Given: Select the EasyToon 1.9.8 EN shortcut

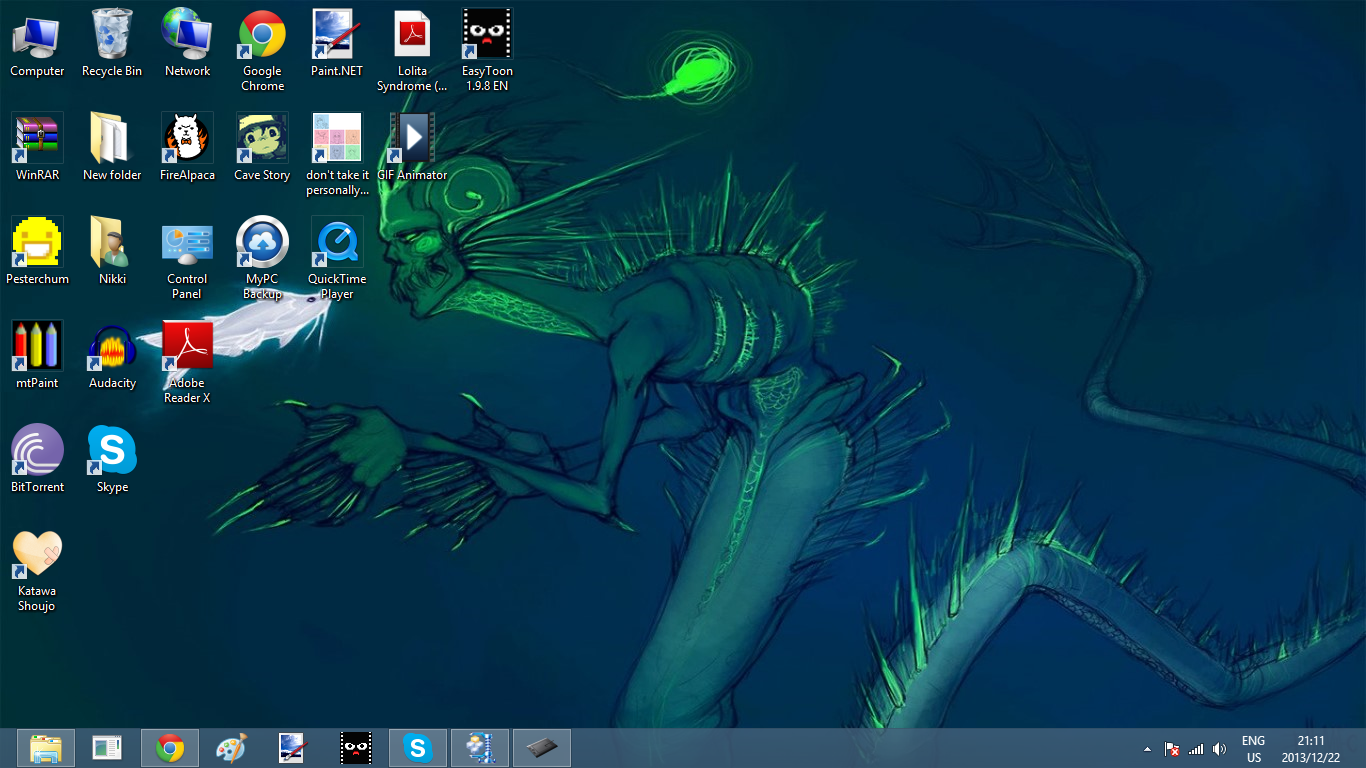Looking at the screenshot, I should click(x=487, y=51).
